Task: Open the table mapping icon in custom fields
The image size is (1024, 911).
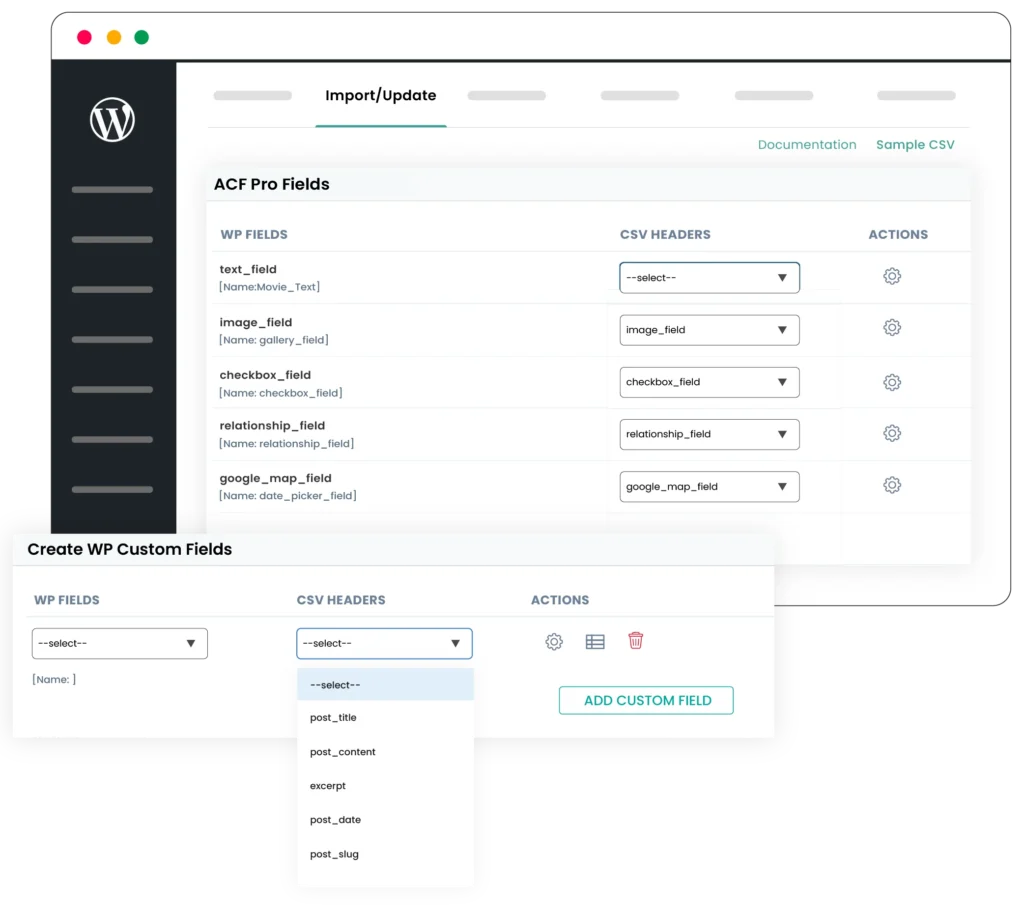Action: point(595,641)
